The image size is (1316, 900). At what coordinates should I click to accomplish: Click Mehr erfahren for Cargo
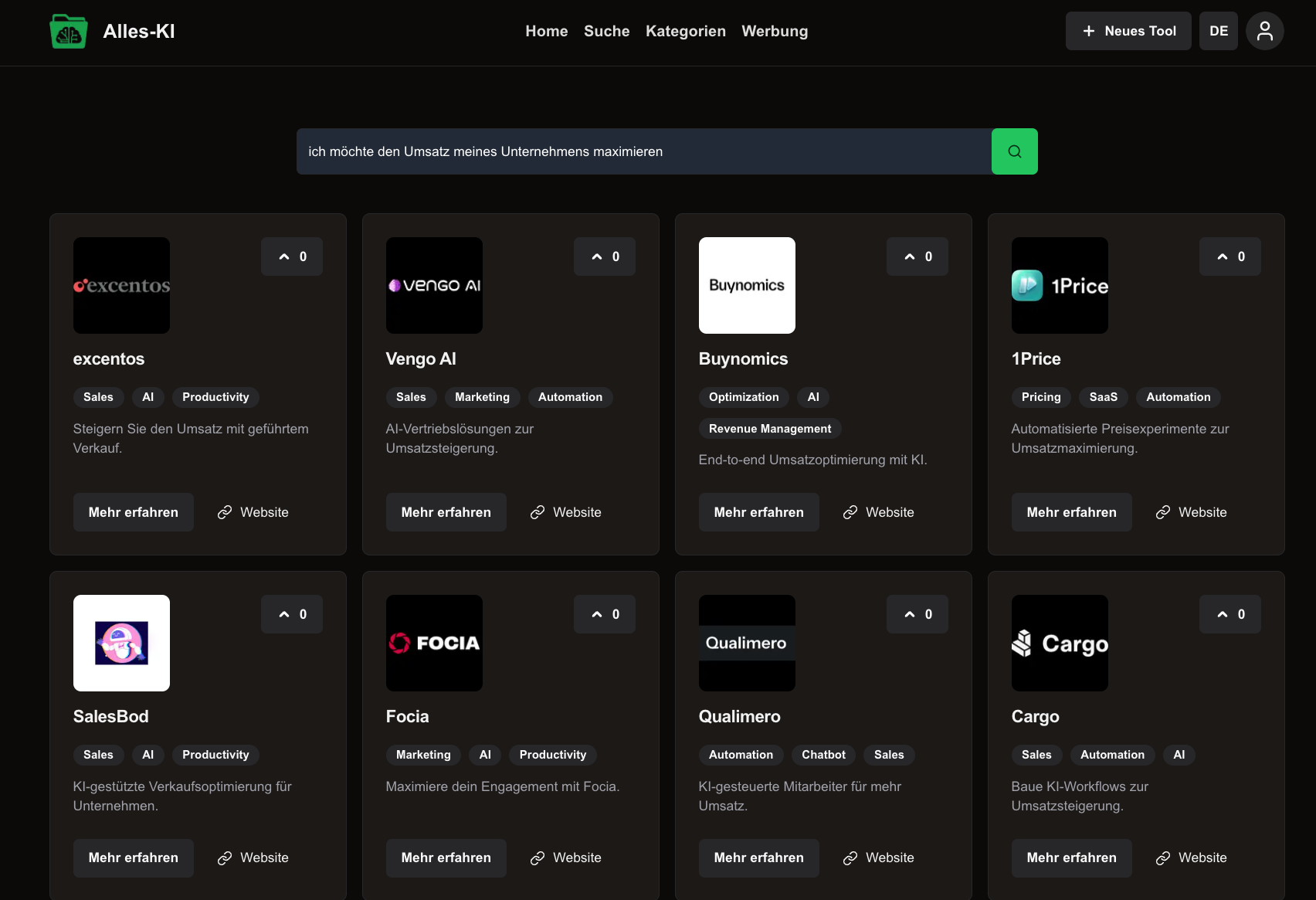point(1072,858)
